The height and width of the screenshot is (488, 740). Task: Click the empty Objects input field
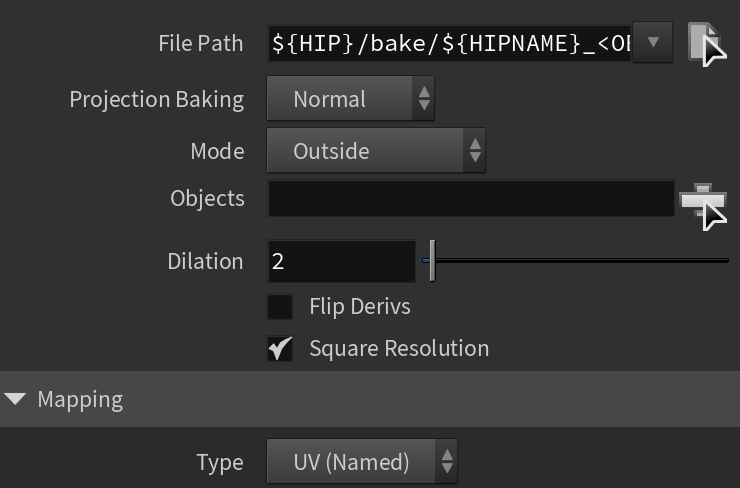coord(471,198)
